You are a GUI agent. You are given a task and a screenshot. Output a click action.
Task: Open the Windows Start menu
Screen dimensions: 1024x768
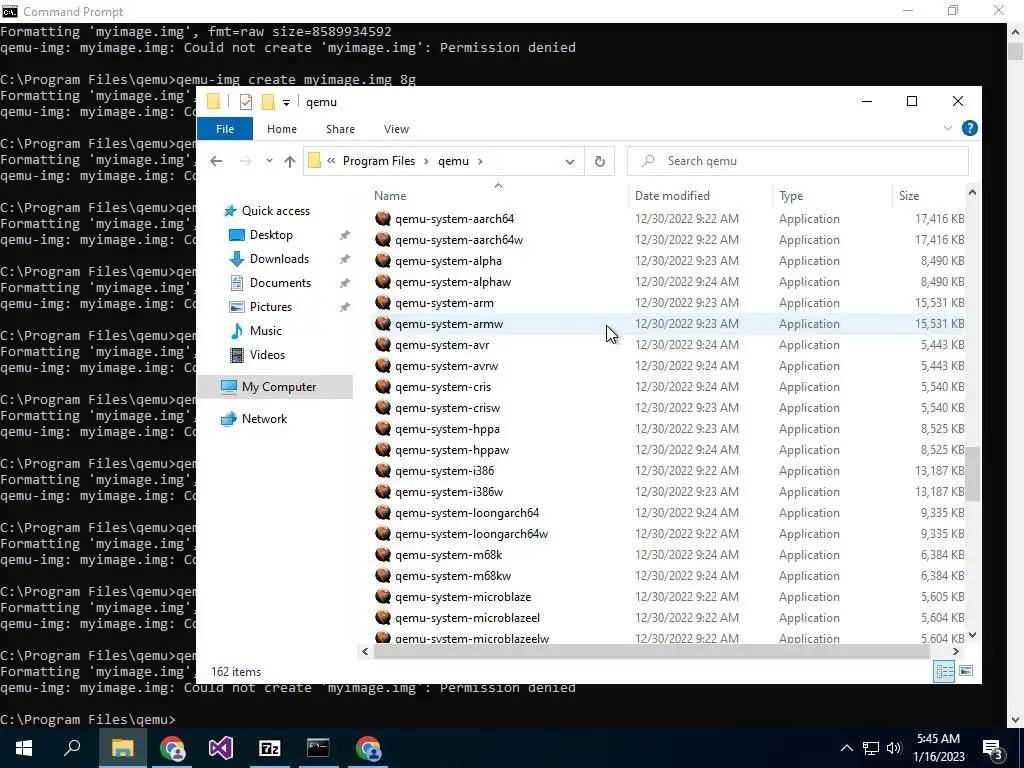pos(24,748)
